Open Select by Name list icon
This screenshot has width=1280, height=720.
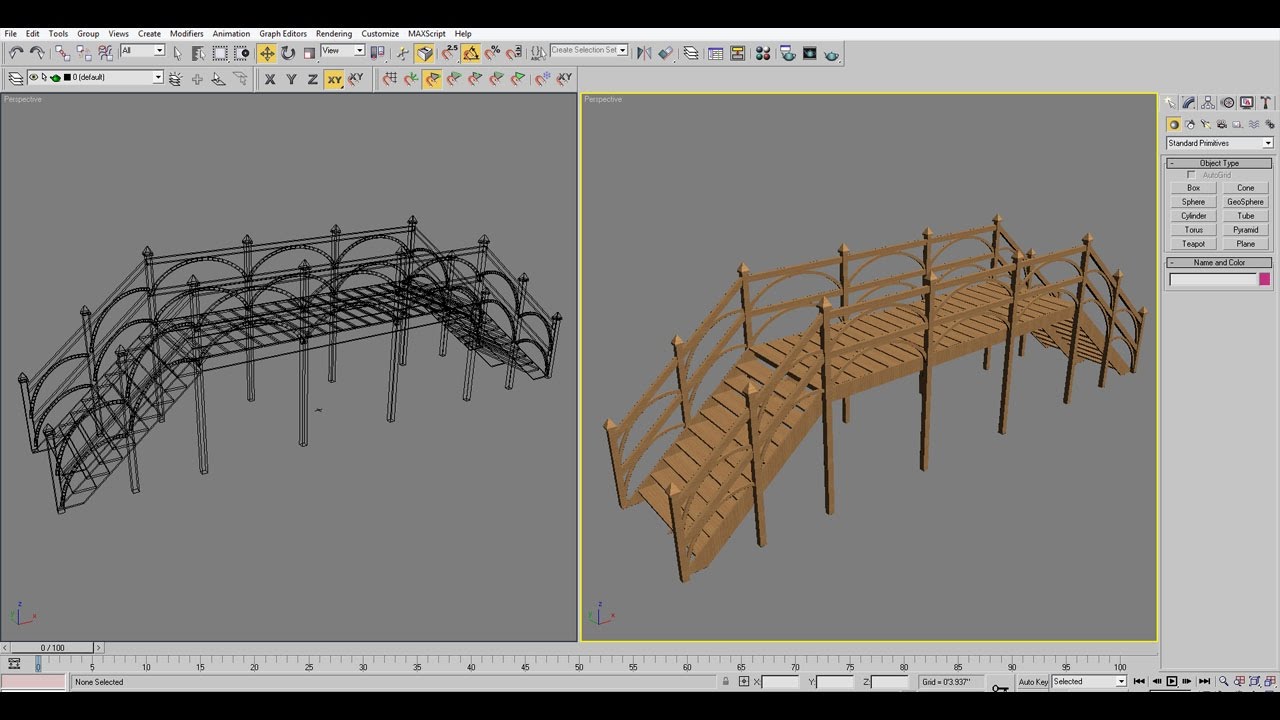coord(198,53)
